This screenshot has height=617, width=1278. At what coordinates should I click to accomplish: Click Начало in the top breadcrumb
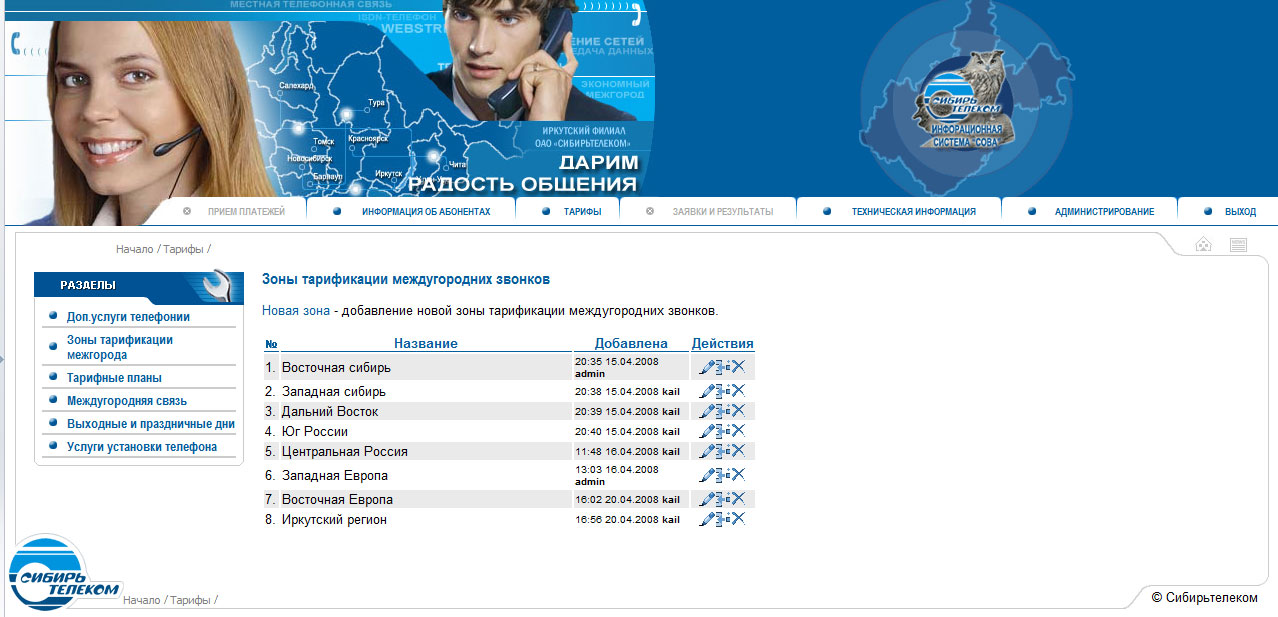pos(134,249)
